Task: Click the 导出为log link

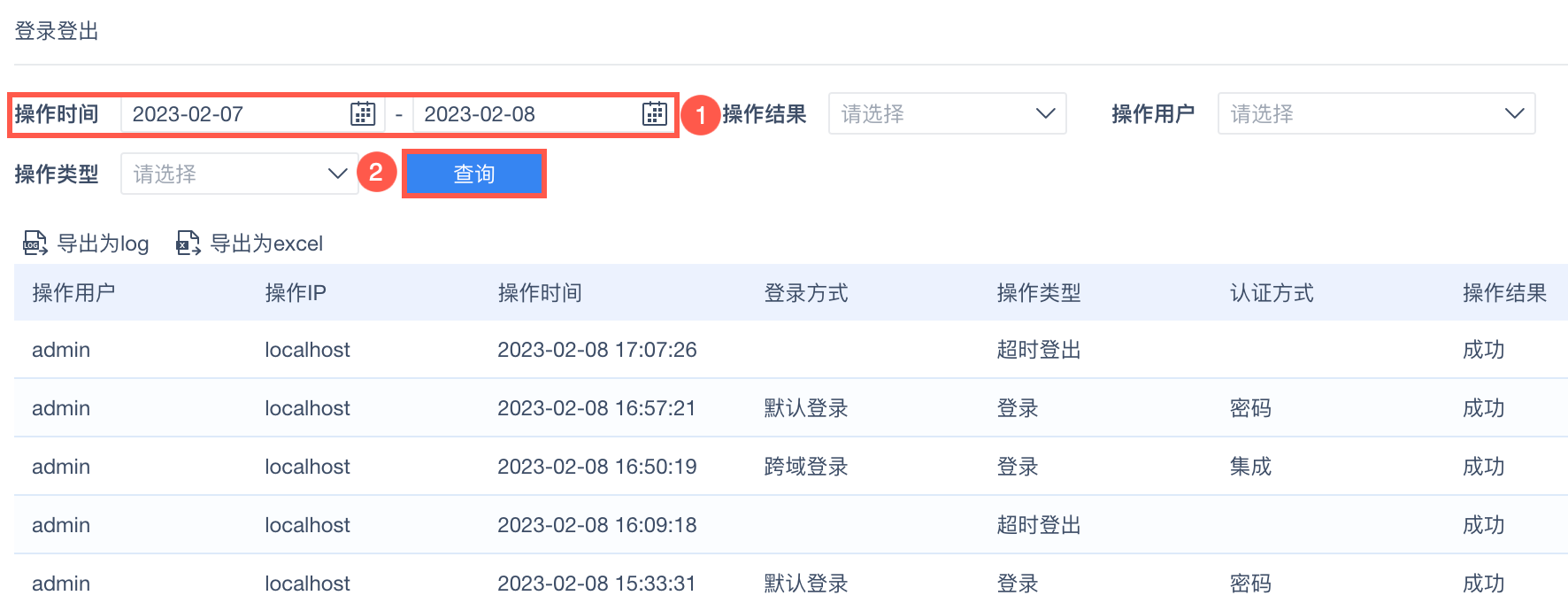Action: point(103,244)
